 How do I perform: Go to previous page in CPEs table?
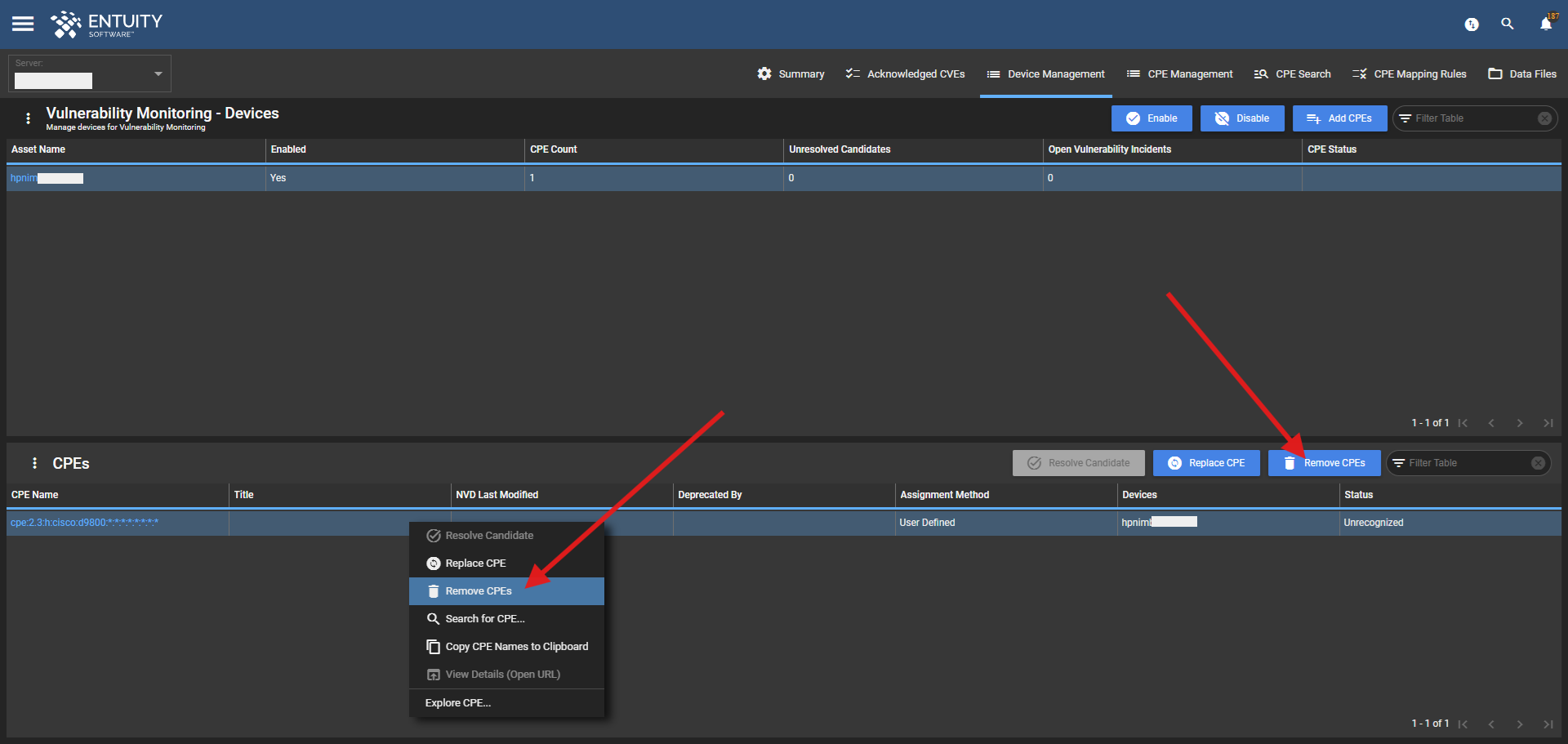[1491, 724]
